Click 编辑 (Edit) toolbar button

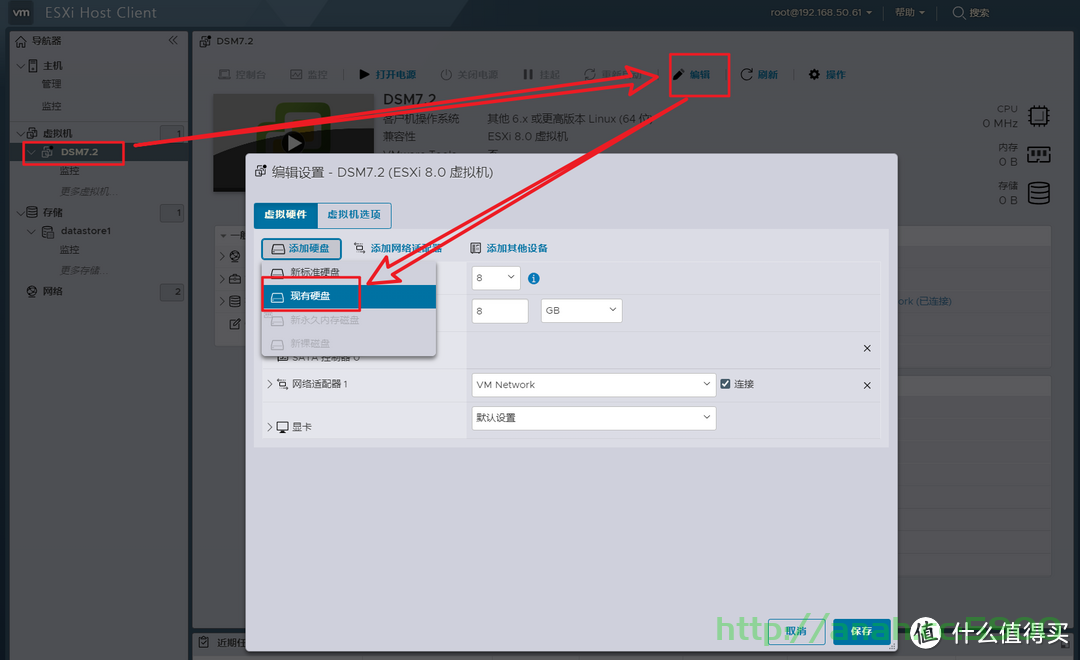tap(692, 74)
